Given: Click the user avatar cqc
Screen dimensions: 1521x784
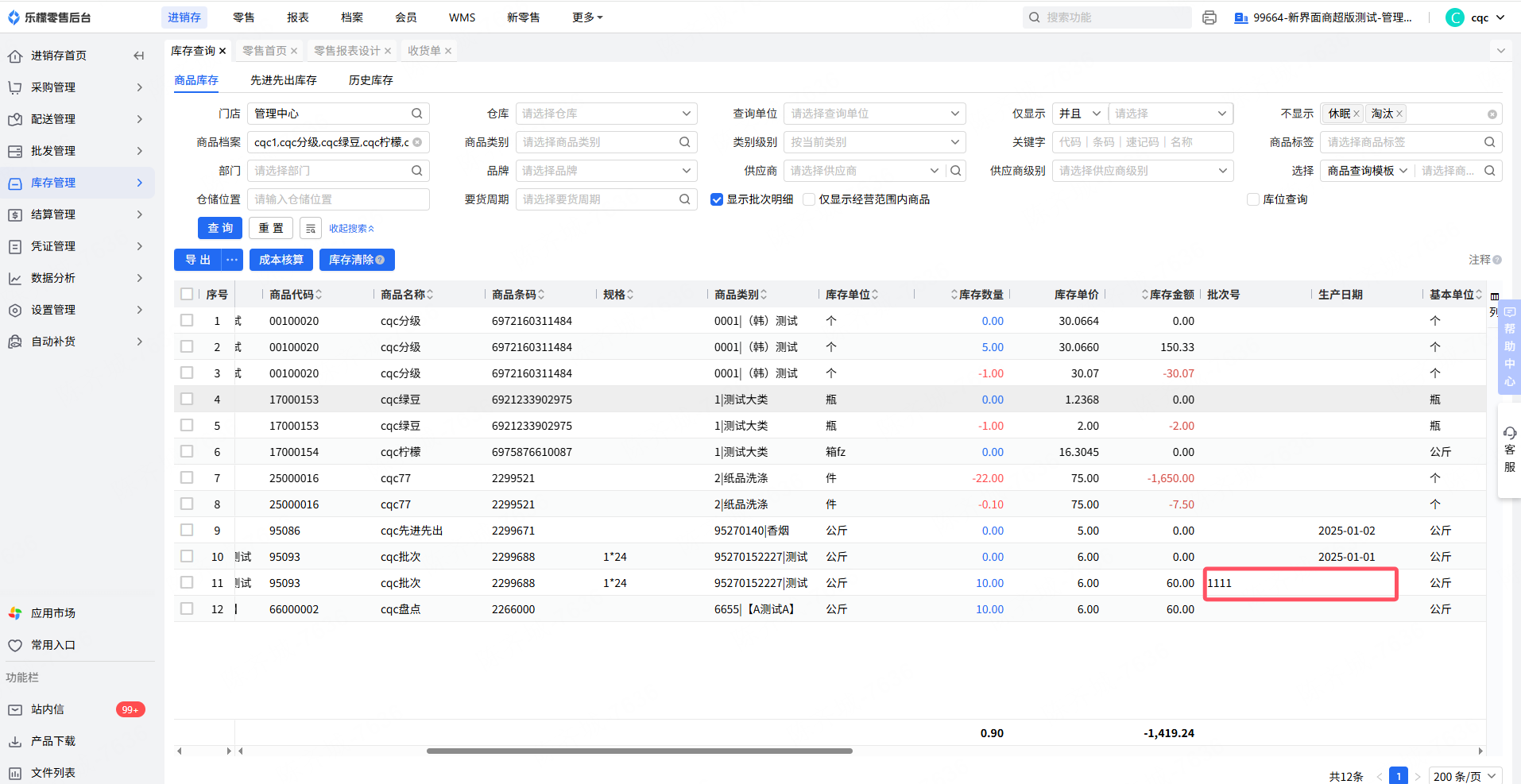Looking at the screenshot, I should [x=1455, y=17].
